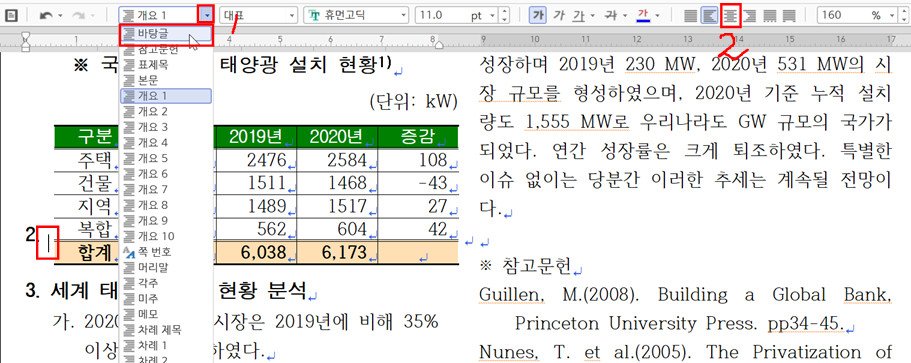Open the line spacing percent dropdown arrow
Image resolution: width=911 pixels, height=363 pixels.
[891, 15]
